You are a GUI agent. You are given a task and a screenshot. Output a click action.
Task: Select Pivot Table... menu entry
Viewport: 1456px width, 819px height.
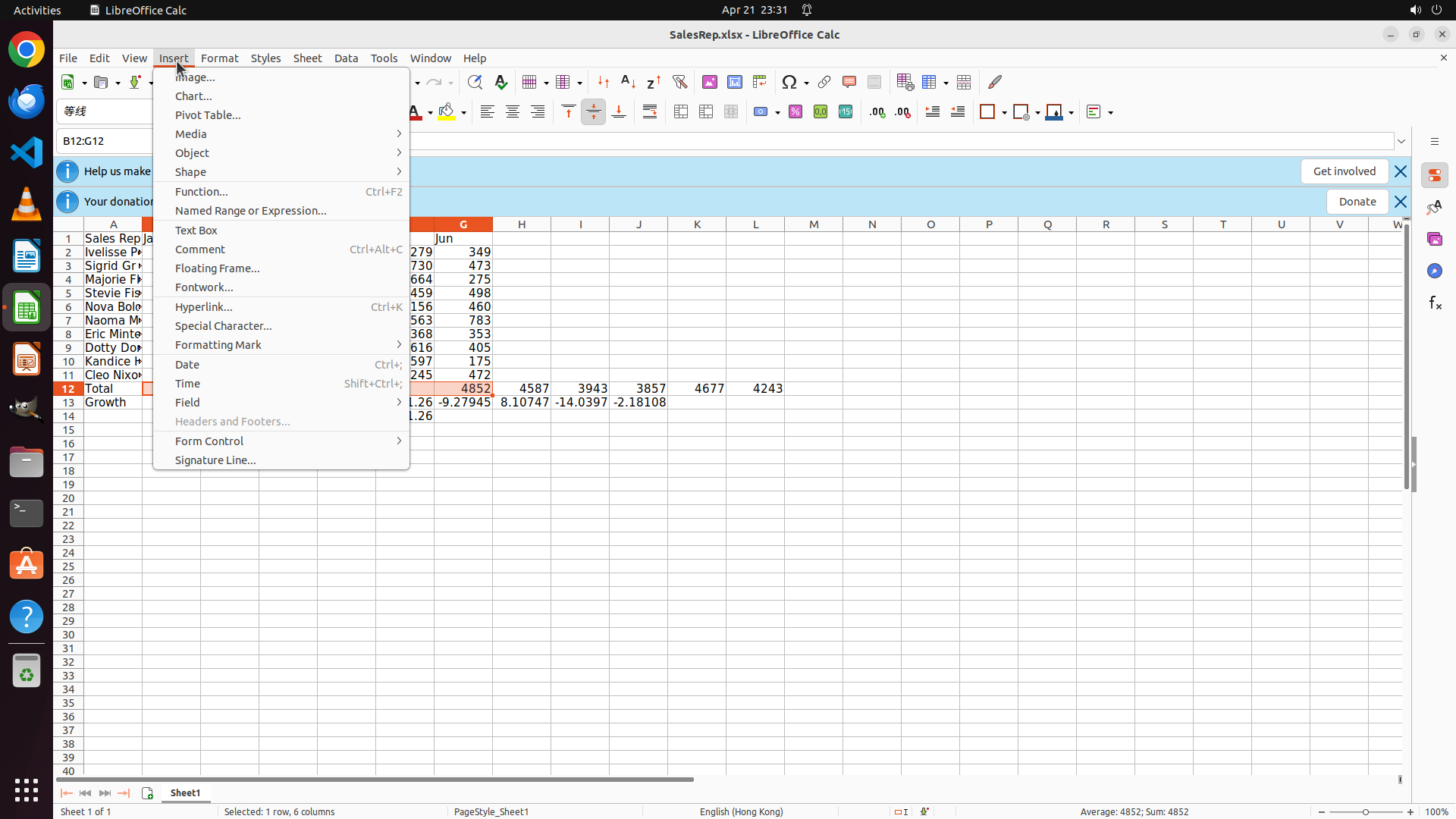[x=208, y=115]
